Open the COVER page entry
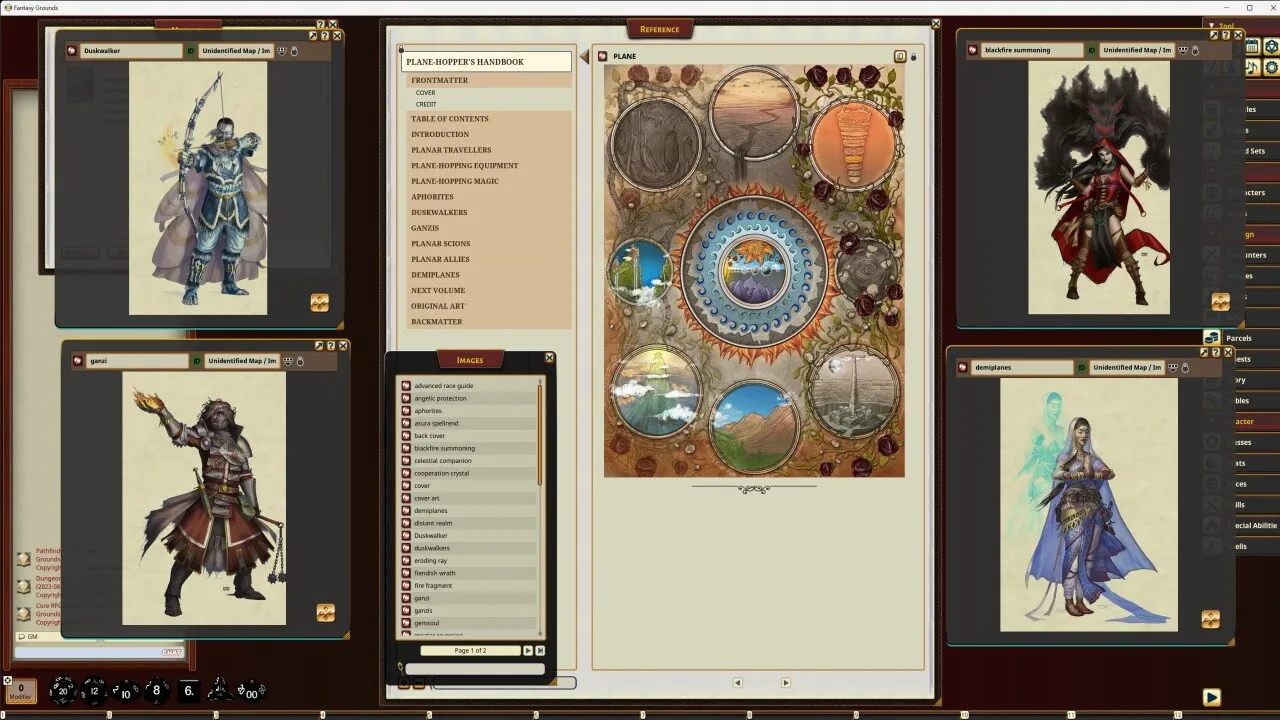This screenshot has width=1280, height=720. [x=426, y=93]
